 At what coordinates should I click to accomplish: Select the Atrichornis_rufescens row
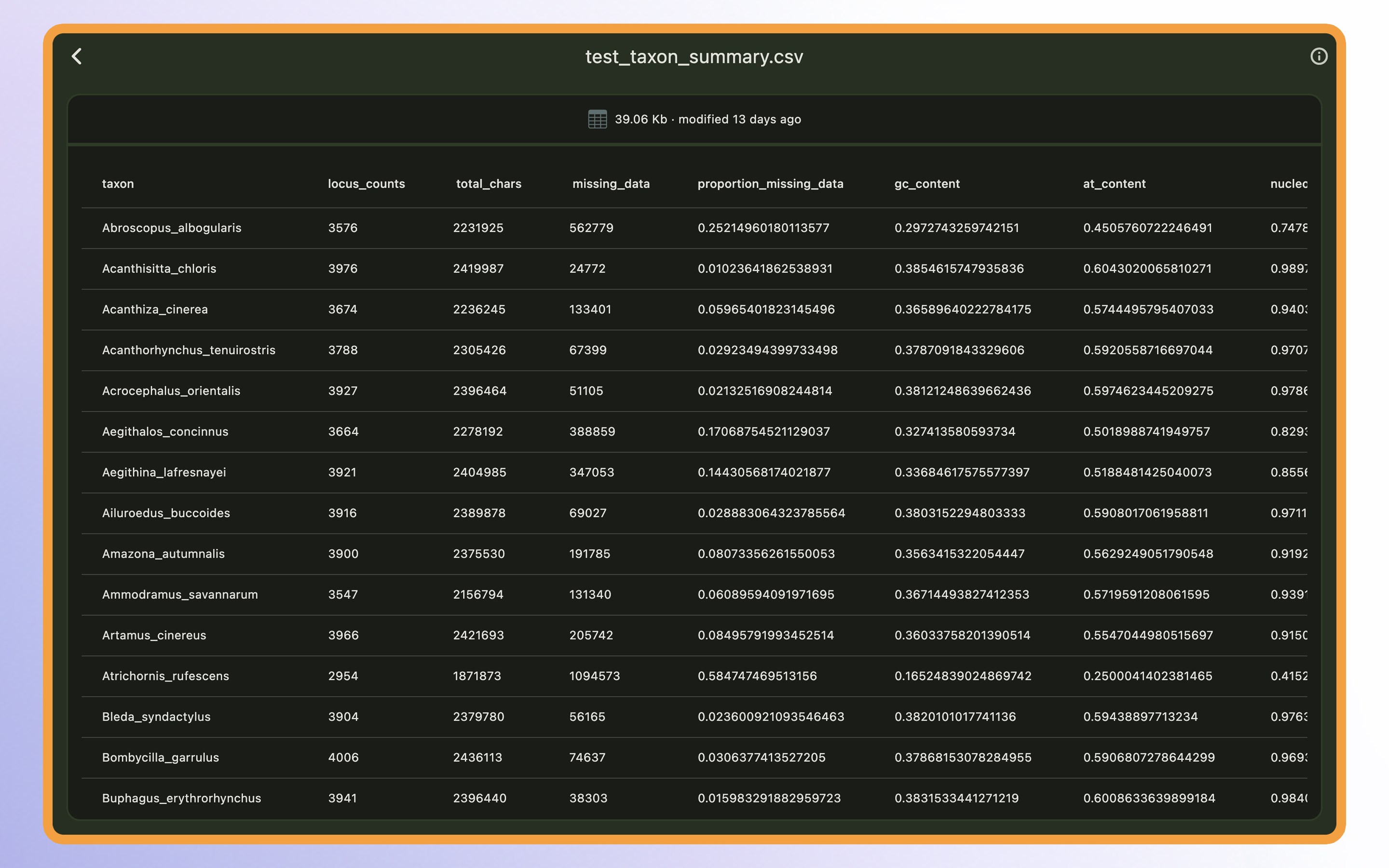coord(165,676)
